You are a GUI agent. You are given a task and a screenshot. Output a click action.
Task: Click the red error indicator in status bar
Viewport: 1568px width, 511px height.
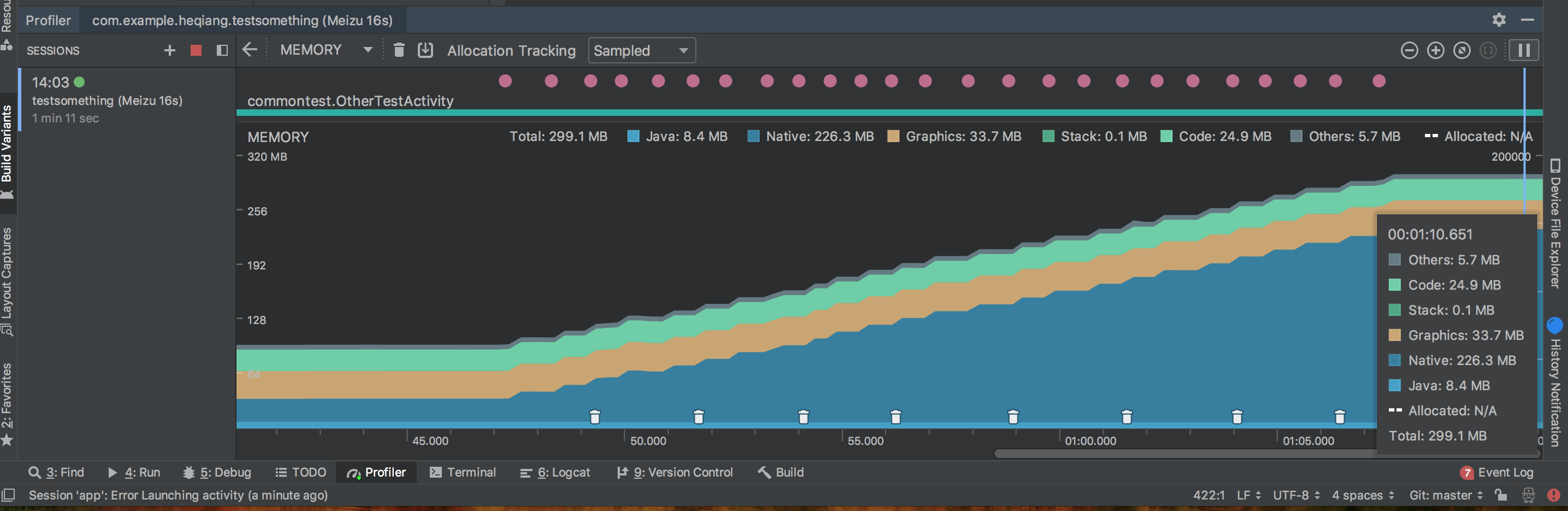tap(1553, 496)
